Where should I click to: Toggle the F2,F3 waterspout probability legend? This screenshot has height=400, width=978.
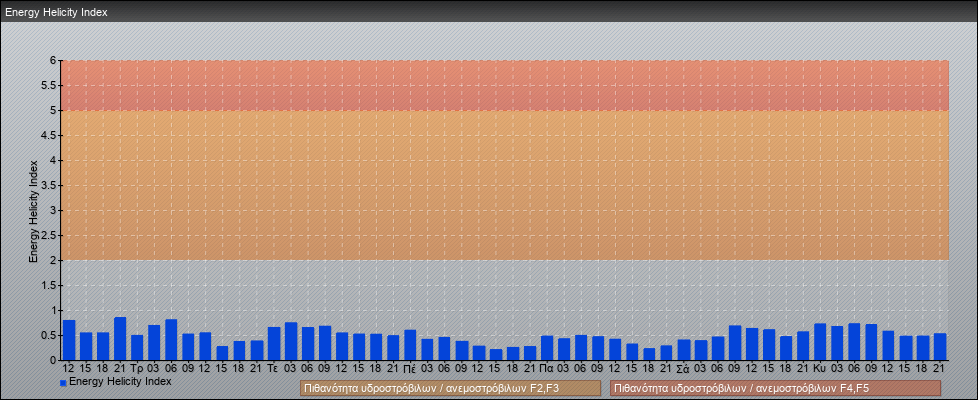450,388
